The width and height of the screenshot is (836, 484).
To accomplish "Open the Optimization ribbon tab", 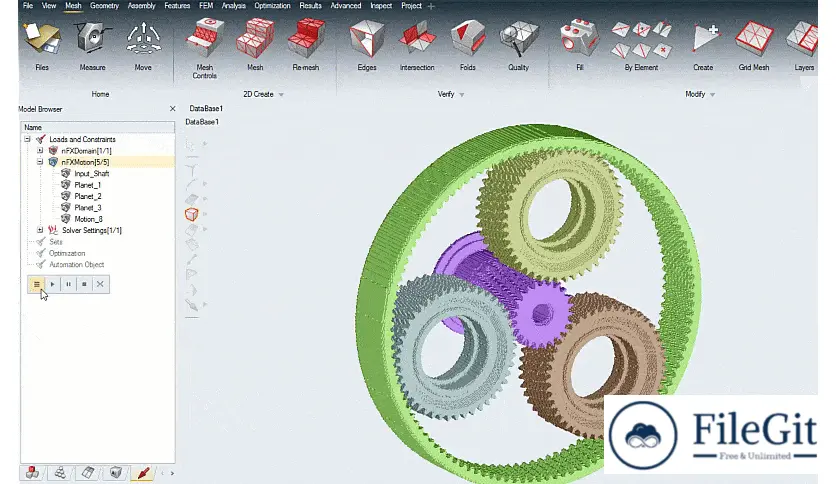I will click(x=272, y=6).
